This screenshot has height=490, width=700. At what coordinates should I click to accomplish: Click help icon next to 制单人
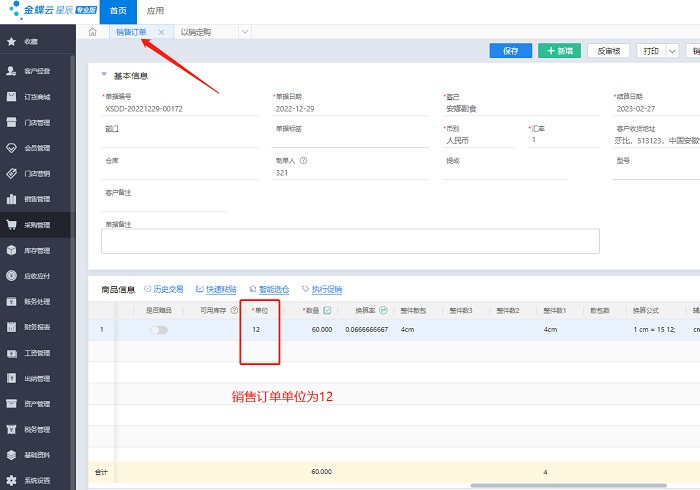pyautogui.click(x=303, y=160)
